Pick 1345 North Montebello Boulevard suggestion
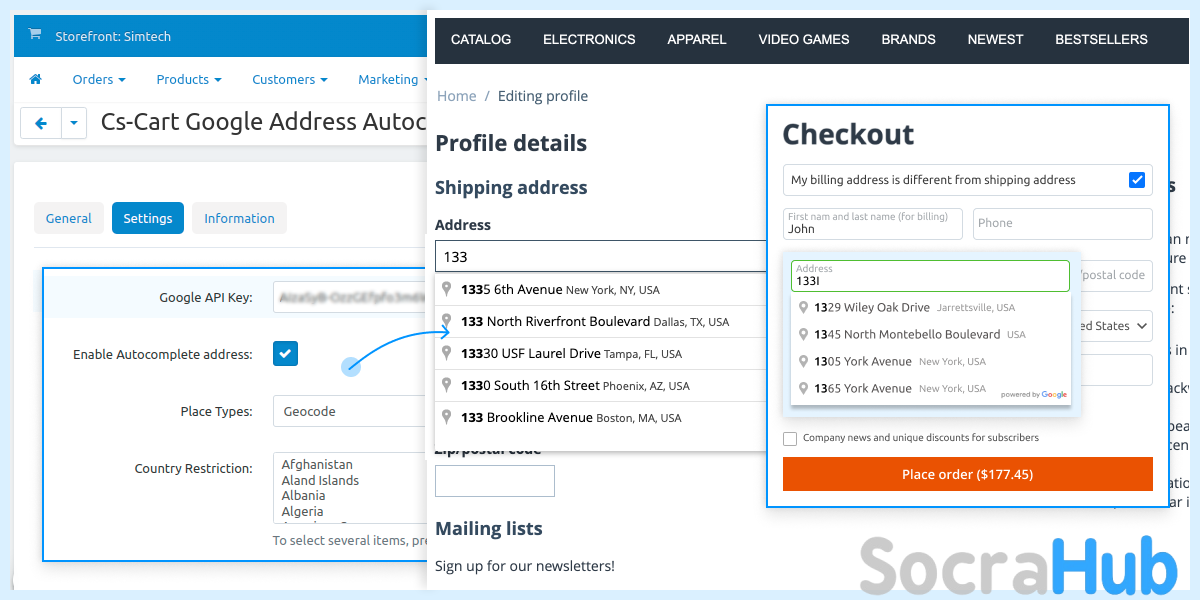This screenshot has height=600, width=1200. point(930,334)
